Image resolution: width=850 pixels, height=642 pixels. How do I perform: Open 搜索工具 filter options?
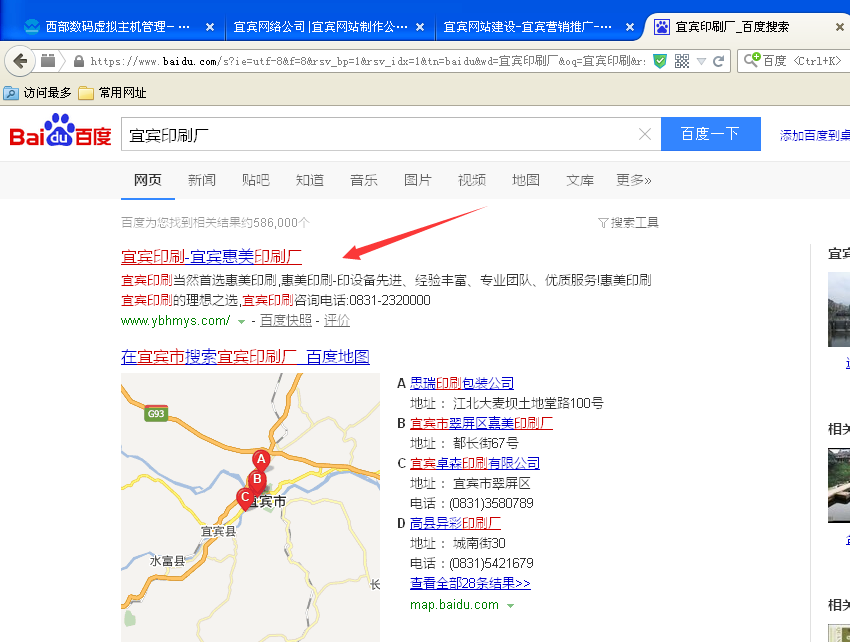coord(628,223)
